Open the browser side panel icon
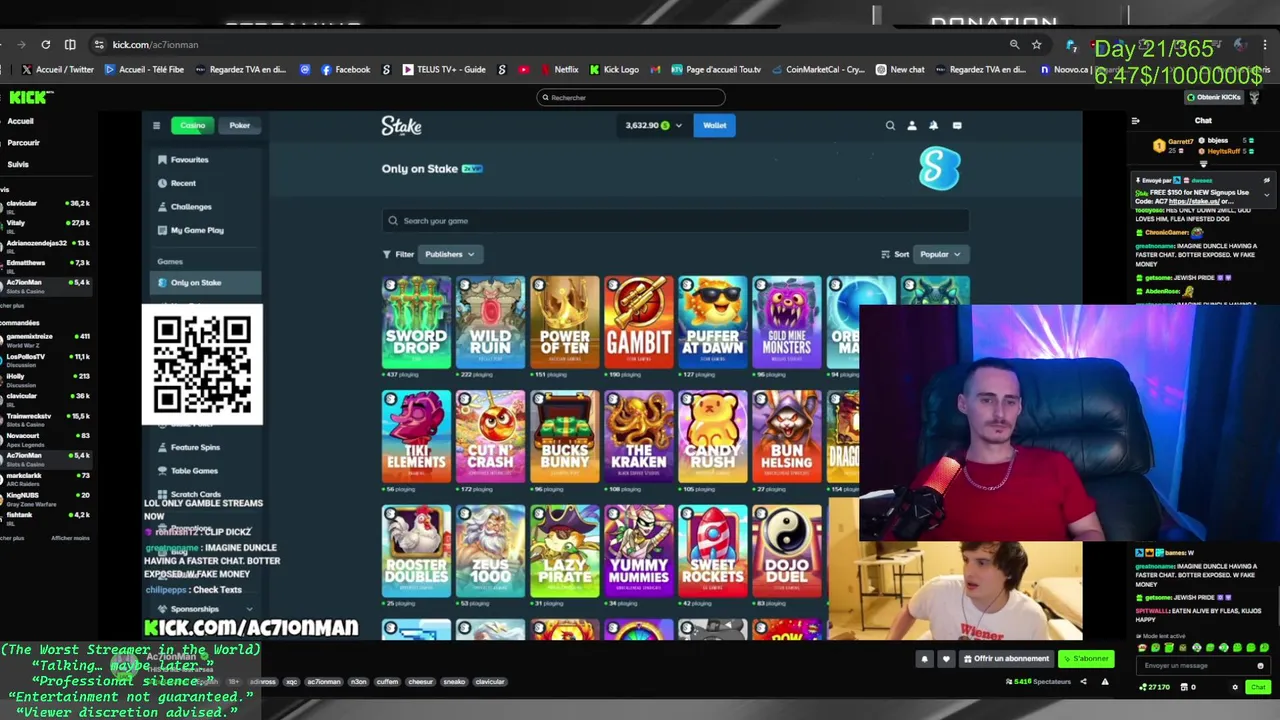The height and width of the screenshot is (720, 1280). click(70, 44)
